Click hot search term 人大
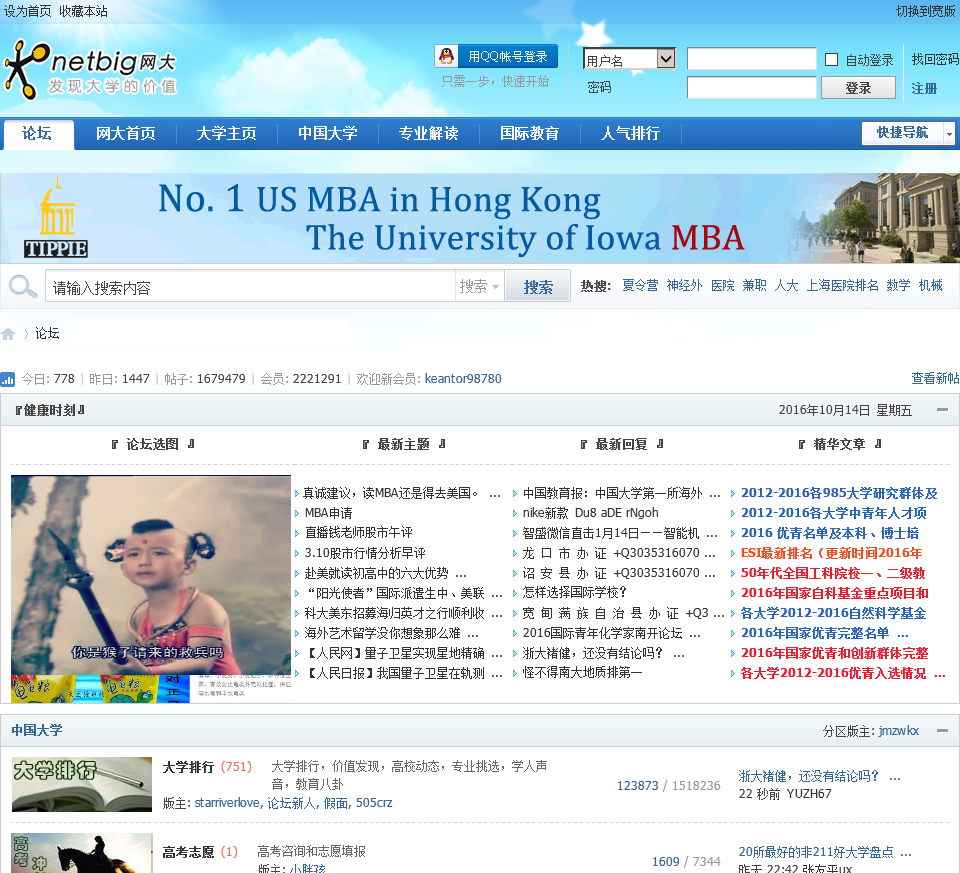 (786, 285)
